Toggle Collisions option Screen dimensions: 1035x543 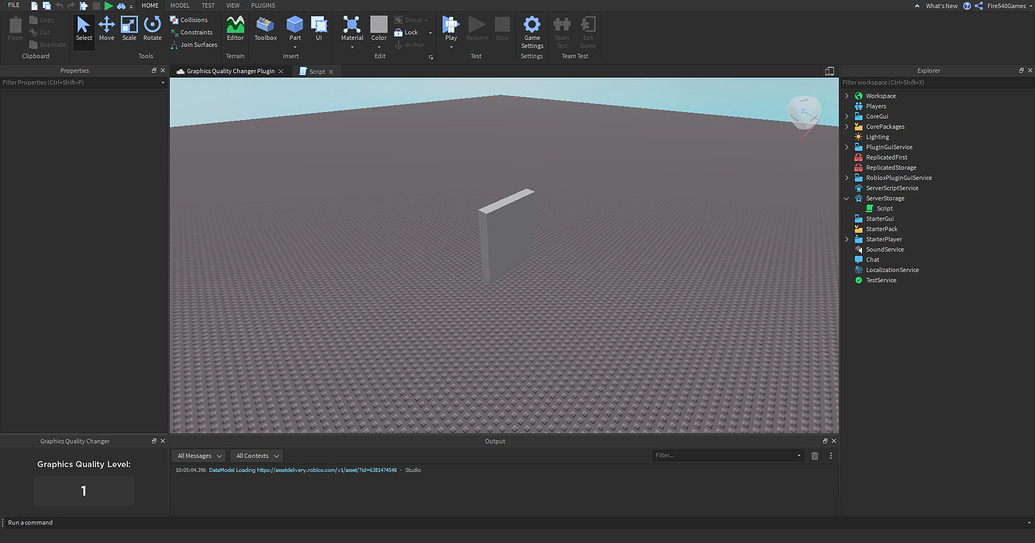point(189,20)
